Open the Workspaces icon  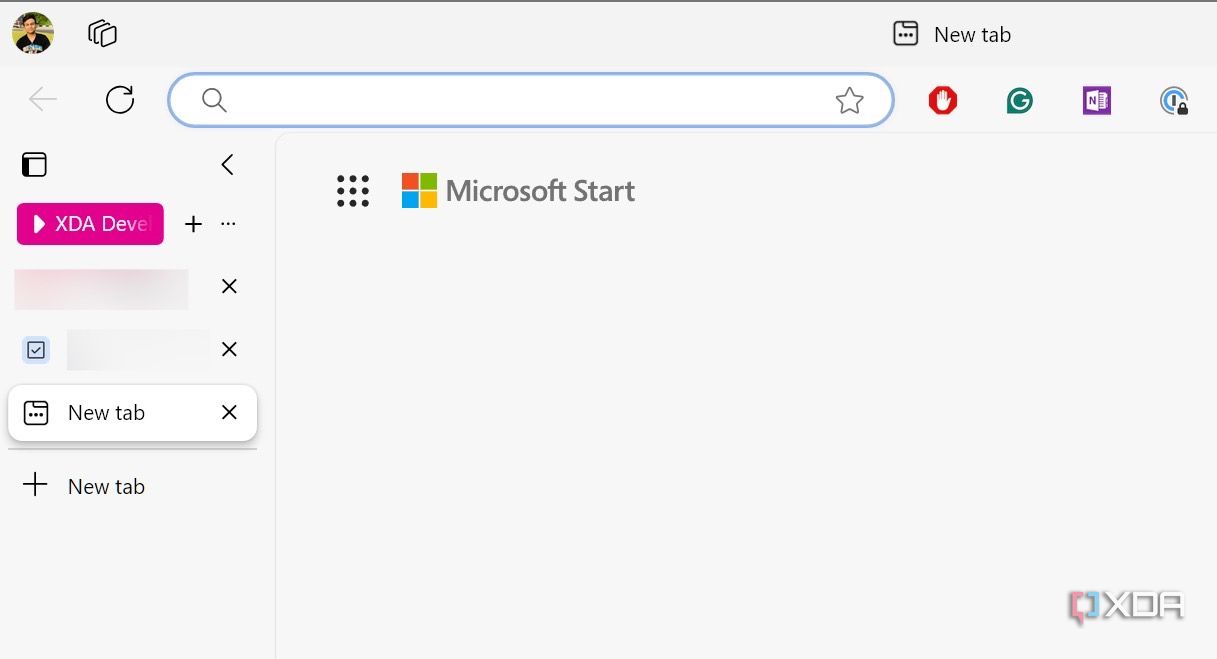coord(102,33)
